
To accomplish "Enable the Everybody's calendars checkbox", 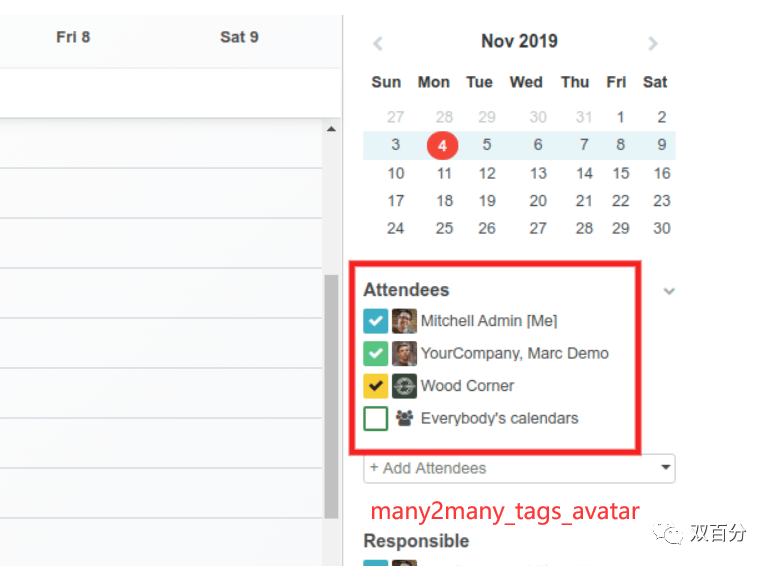I will 375,419.
